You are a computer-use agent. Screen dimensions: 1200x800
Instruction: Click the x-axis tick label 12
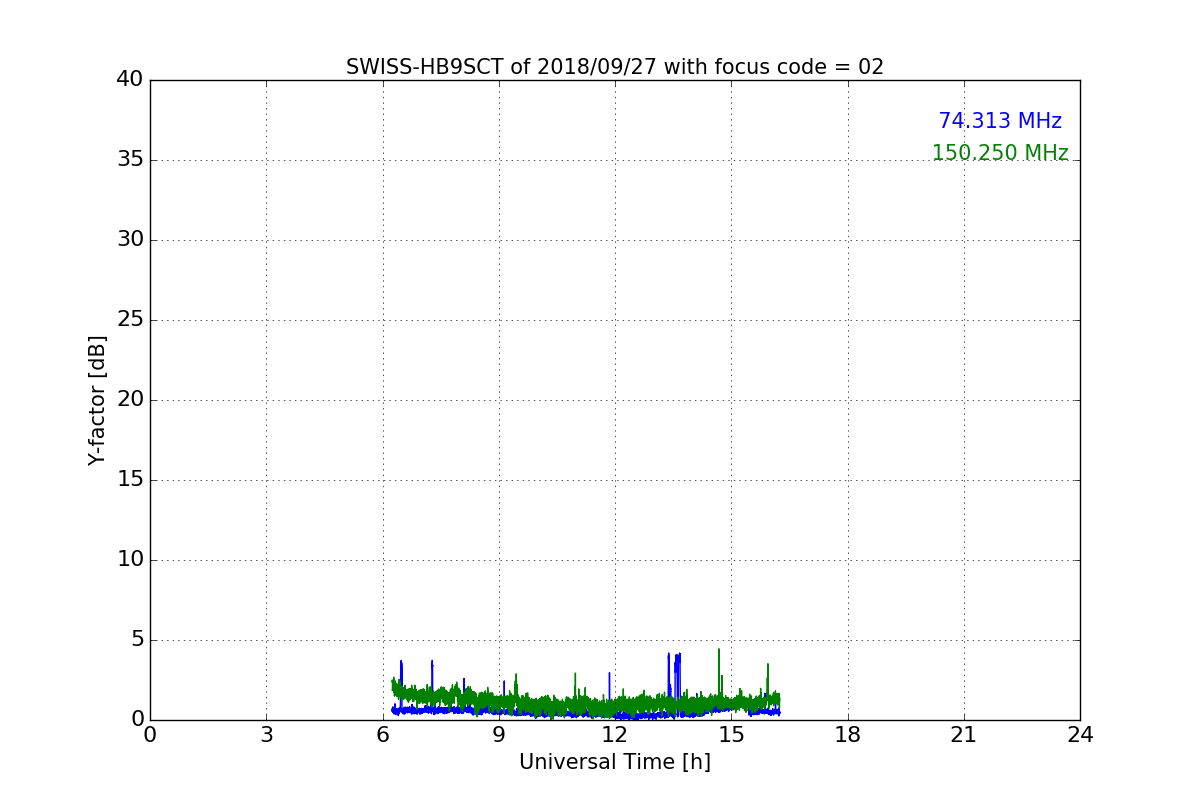(x=615, y=735)
